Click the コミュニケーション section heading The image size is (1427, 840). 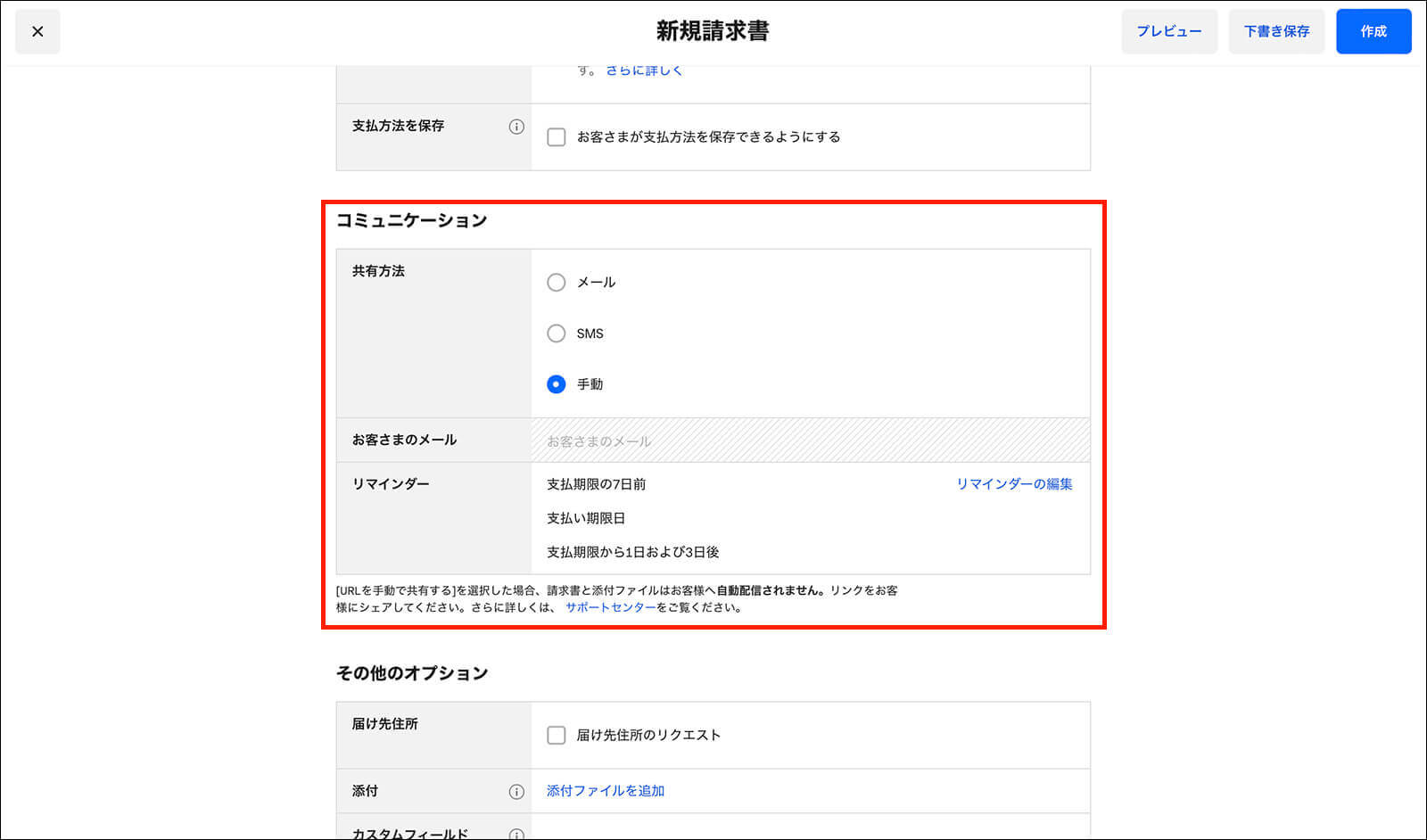(411, 220)
